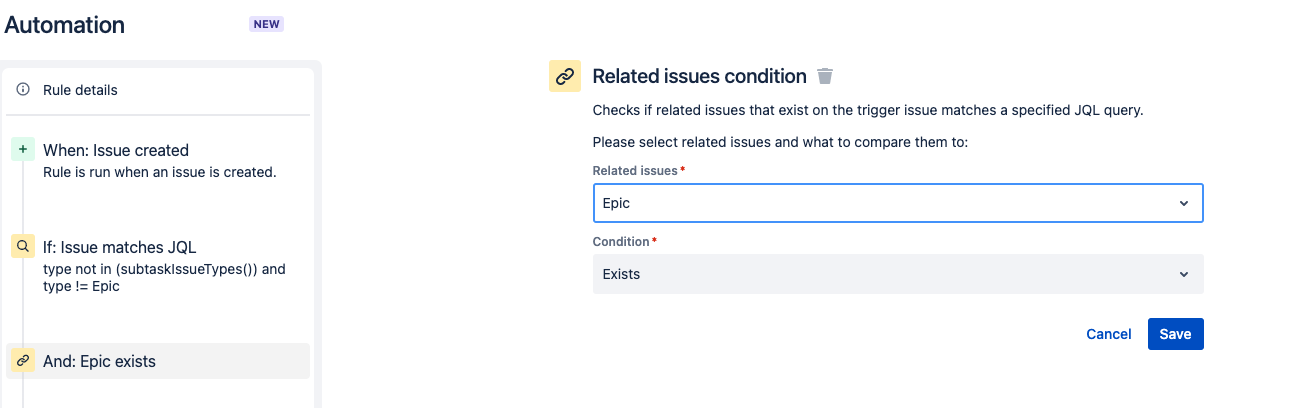Click the Related issues condition heading text

(x=699, y=76)
